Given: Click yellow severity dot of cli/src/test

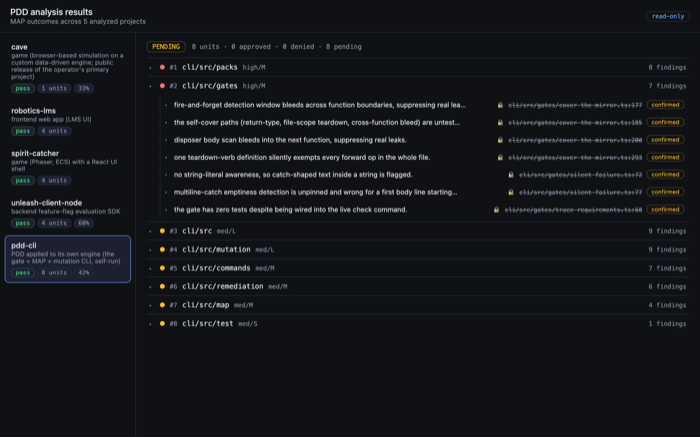Looking at the screenshot, I should (162, 324).
